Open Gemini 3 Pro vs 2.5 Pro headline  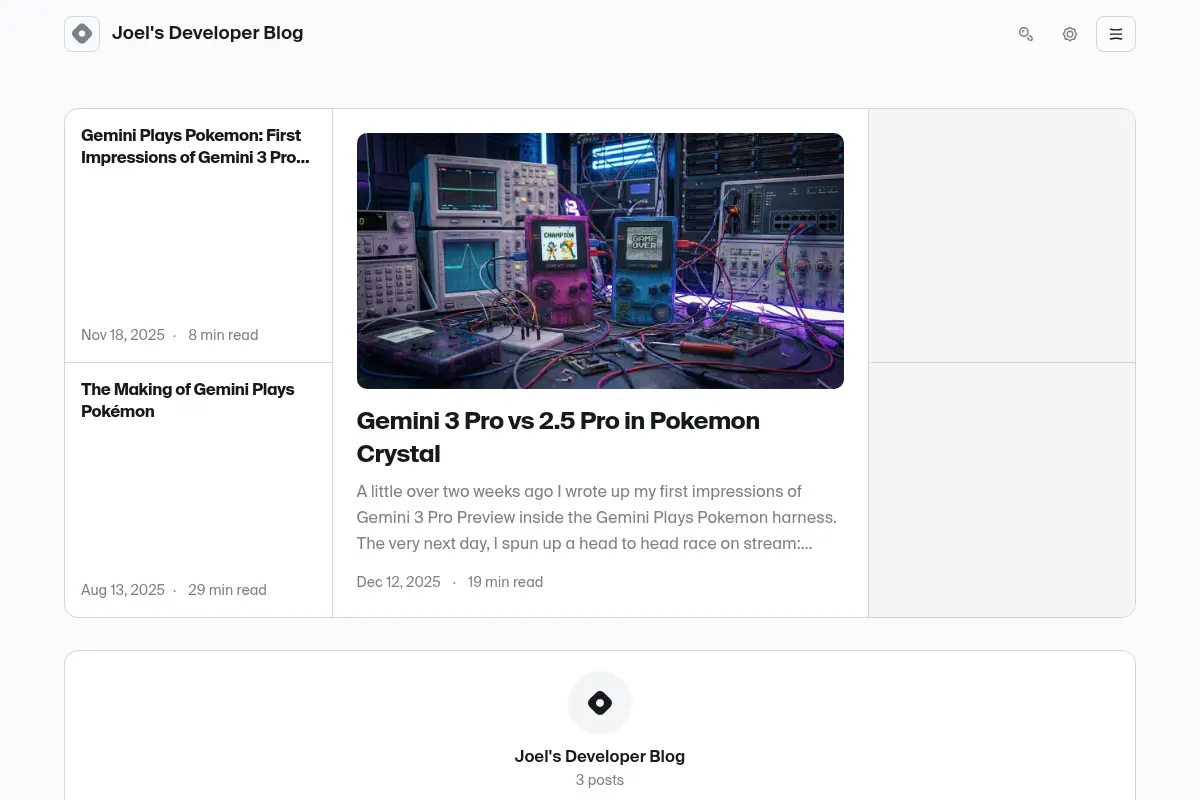[x=558, y=437]
